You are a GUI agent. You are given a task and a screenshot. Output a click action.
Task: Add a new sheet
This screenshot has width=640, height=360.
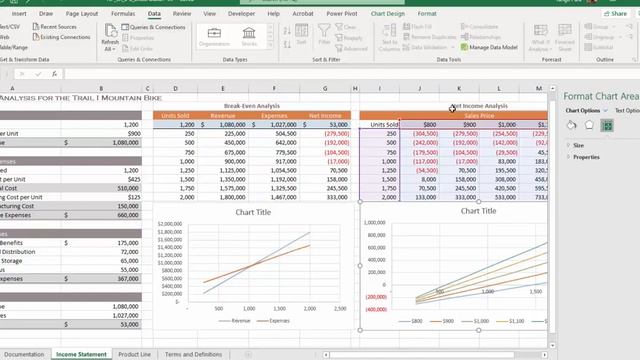pos(248,354)
